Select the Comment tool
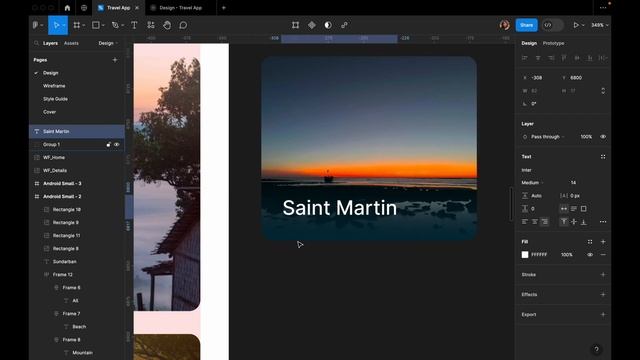Screen dimensions: 640x360 pyautogui.click(x=183, y=25)
